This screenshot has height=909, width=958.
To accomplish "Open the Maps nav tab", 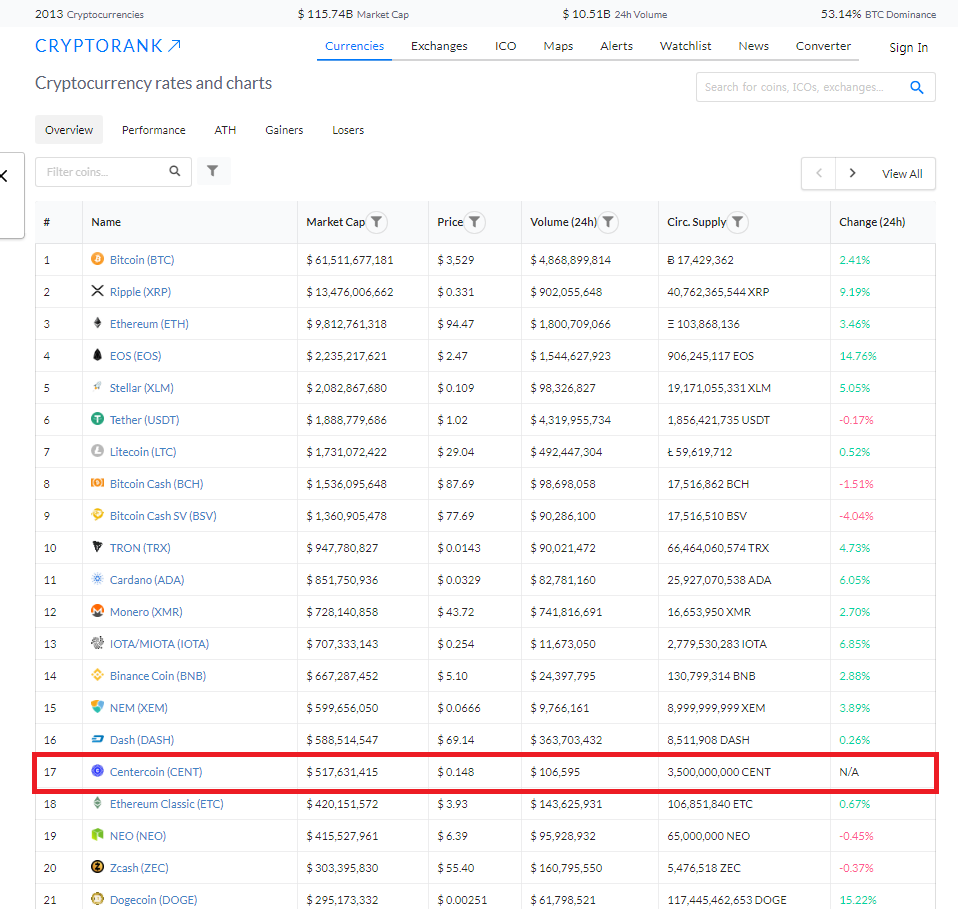I will point(558,46).
